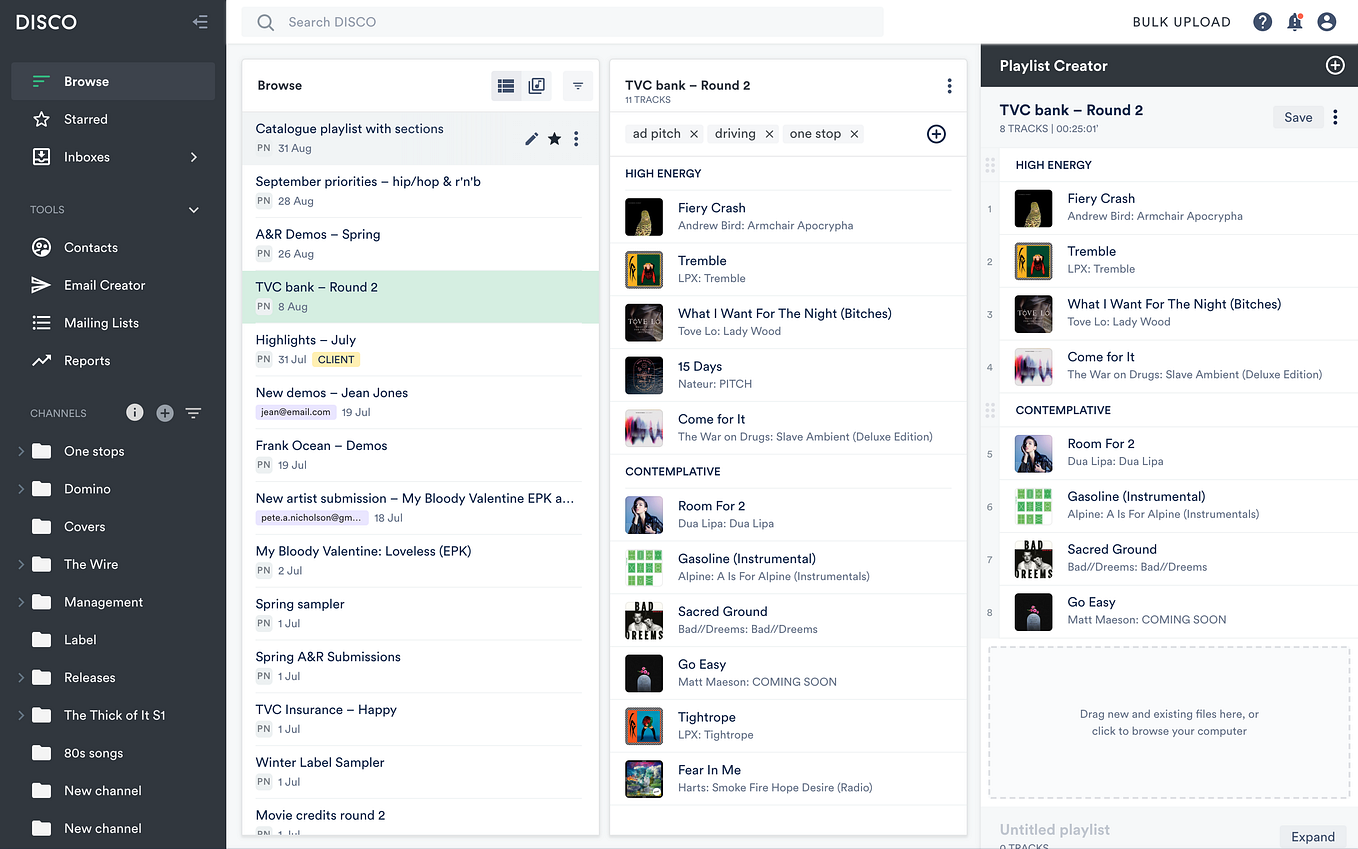Image resolution: width=1358 pixels, height=849 pixels.
Task: Edit Catalogue playlist with pencil icon
Action: click(532, 139)
